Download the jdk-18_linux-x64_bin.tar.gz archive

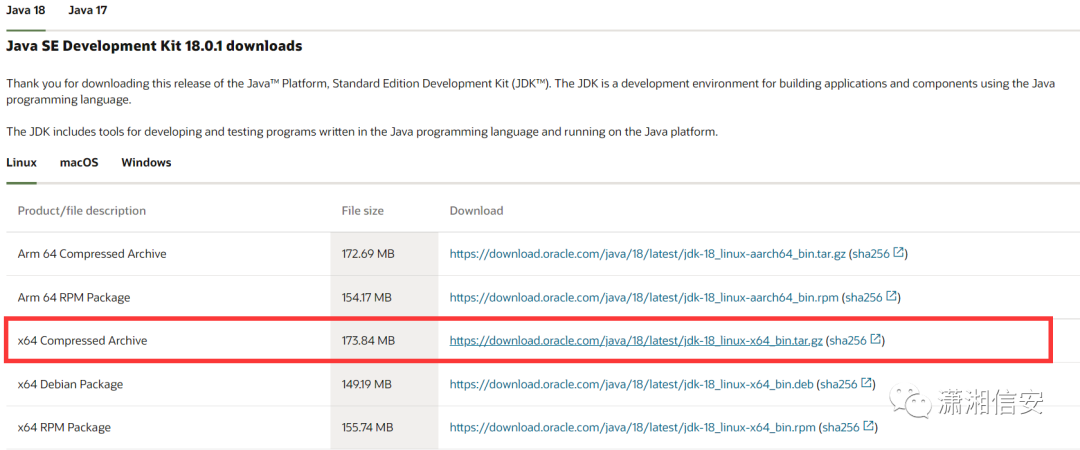(636, 340)
